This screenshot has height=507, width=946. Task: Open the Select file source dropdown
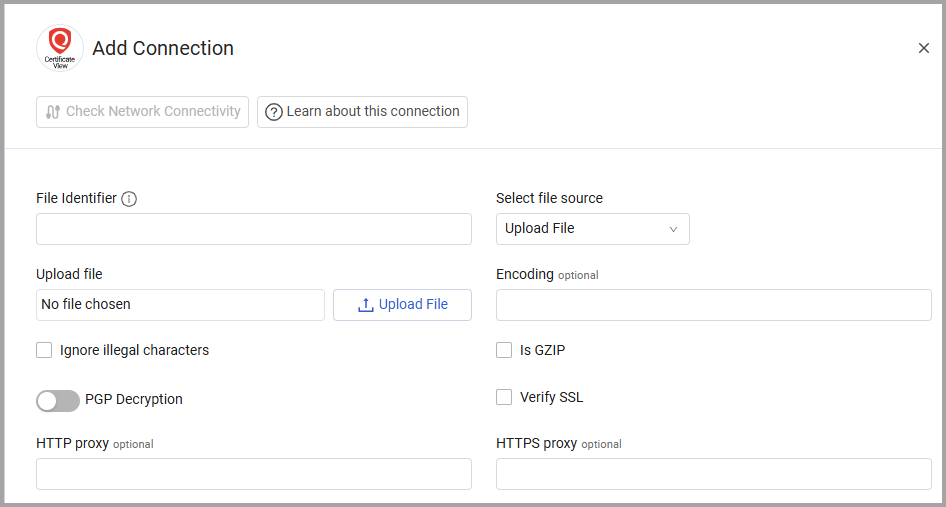coord(592,229)
